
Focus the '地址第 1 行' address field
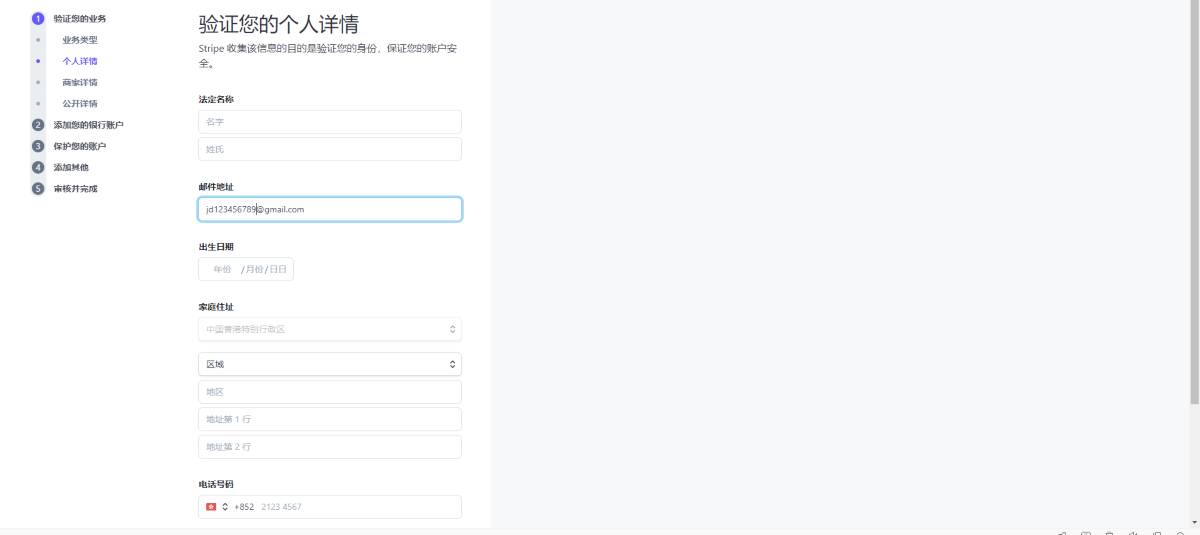coord(330,419)
